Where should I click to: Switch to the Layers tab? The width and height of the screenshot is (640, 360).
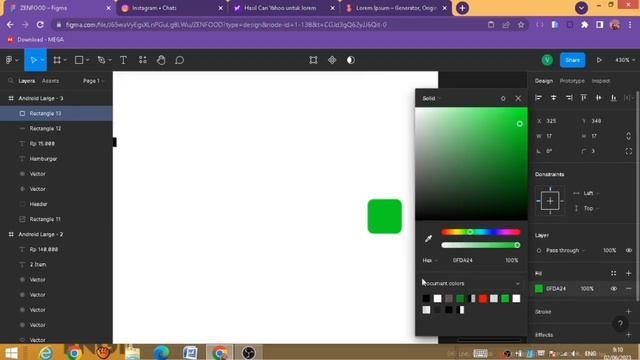pyautogui.click(x=27, y=81)
